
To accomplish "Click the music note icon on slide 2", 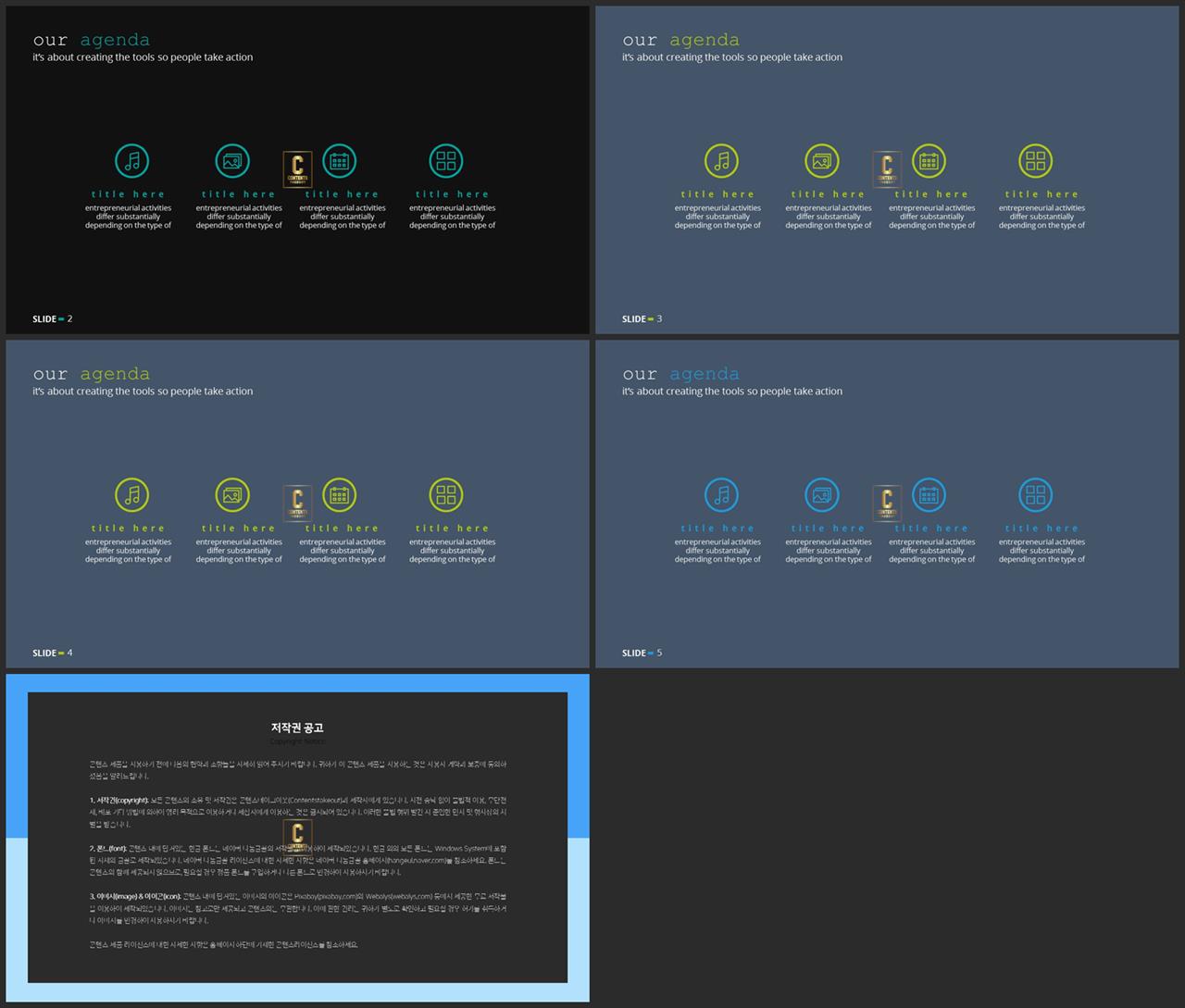I will [x=132, y=161].
